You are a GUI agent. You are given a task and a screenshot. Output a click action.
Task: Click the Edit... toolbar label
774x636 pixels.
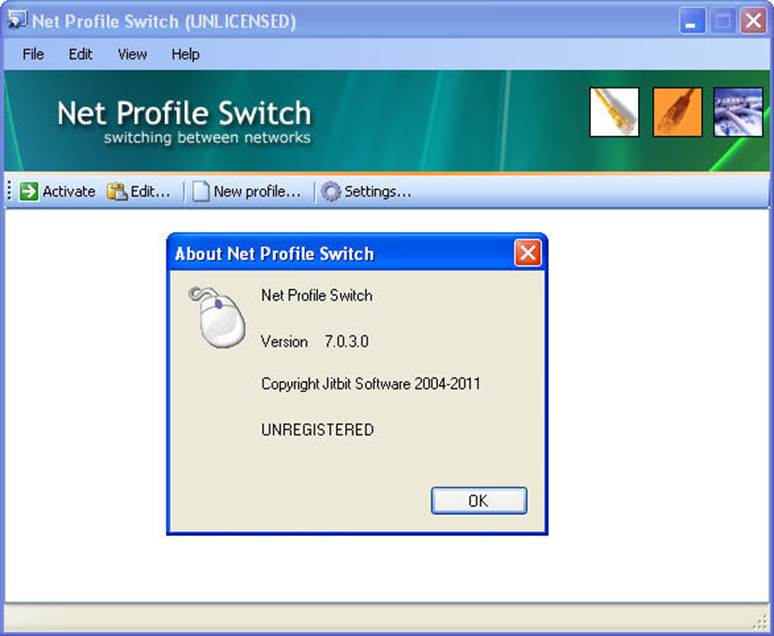pos(150,192)
